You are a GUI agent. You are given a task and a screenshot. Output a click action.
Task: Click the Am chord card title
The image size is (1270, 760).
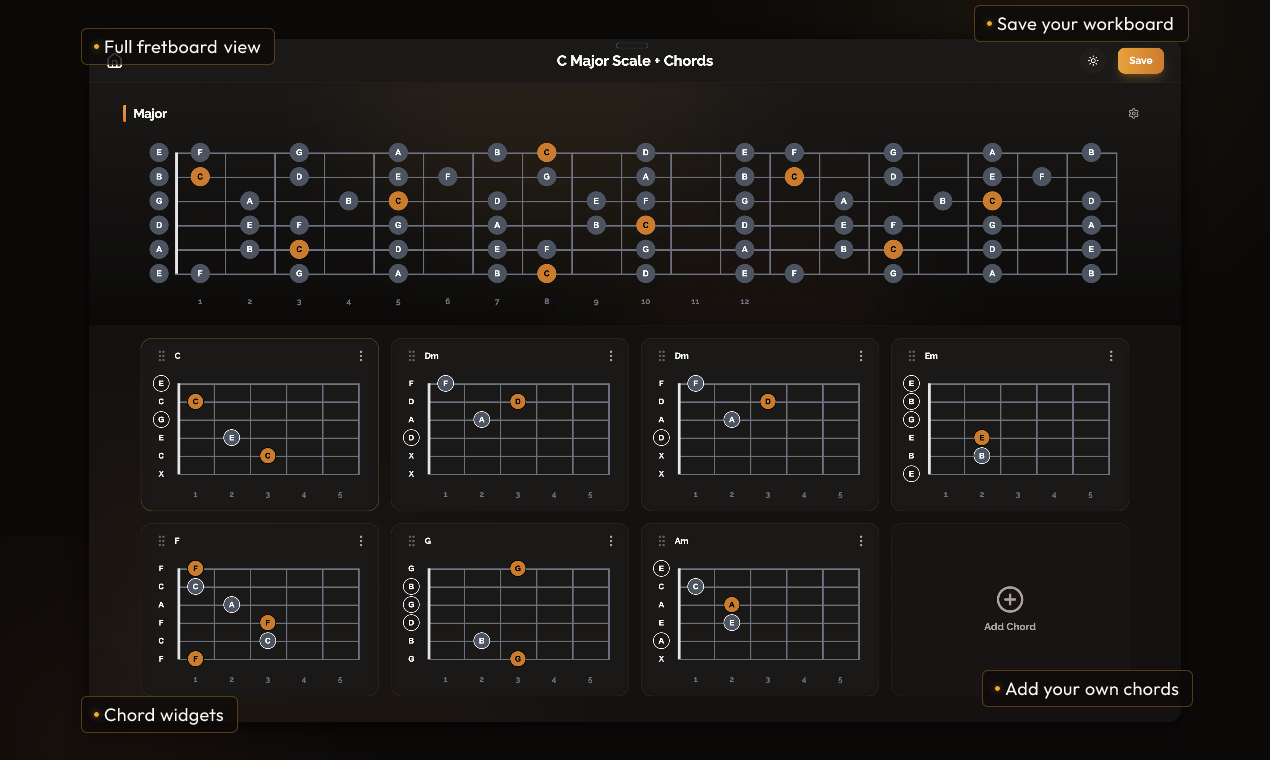pos(681,541)
